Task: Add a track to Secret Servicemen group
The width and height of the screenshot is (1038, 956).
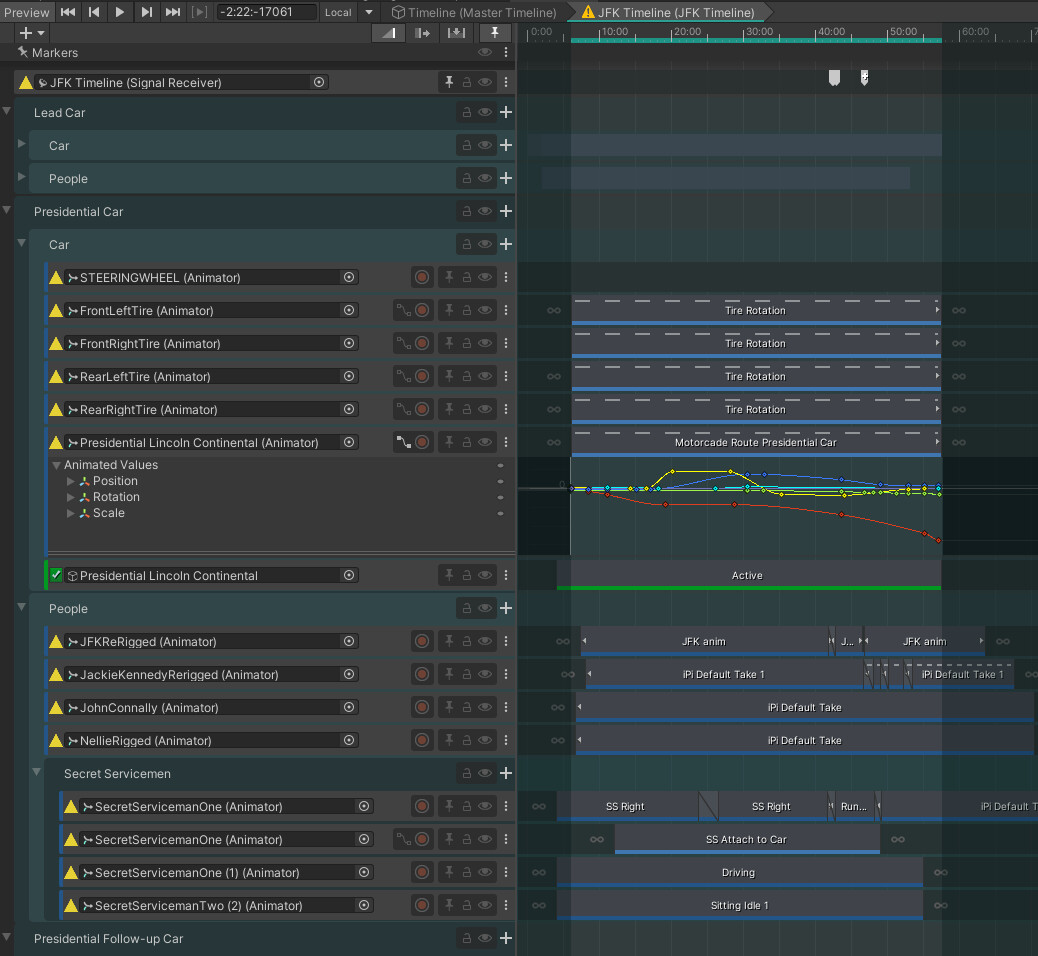Action: click(x=506, y=773)
